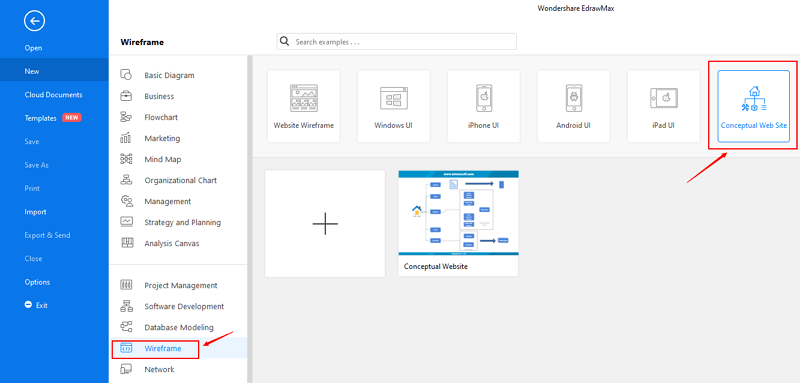
Task: Click the Mind Map category icon
Action: click(x=126, y=159)
